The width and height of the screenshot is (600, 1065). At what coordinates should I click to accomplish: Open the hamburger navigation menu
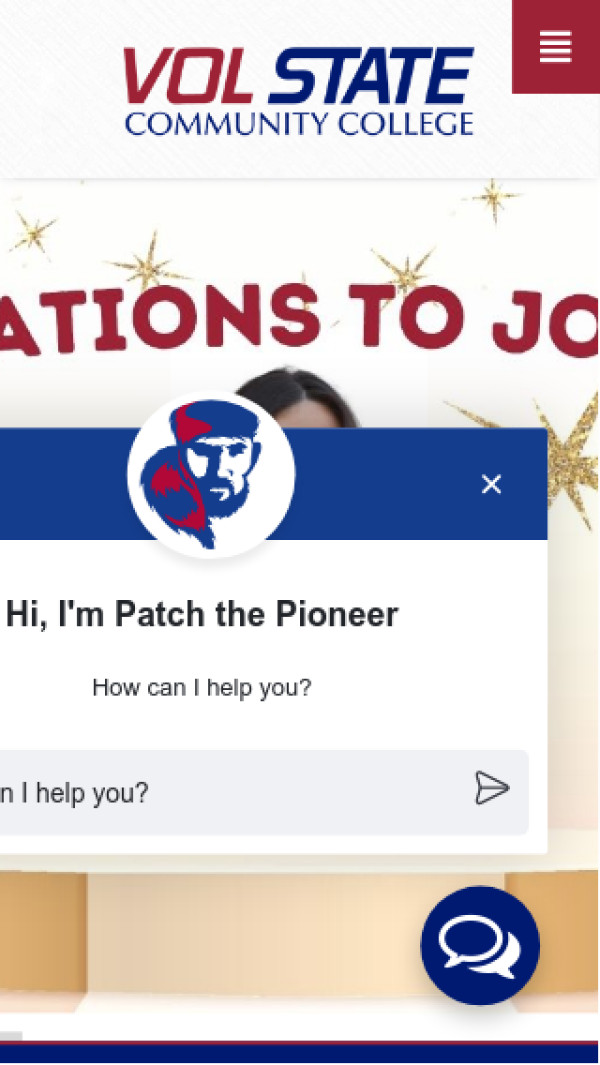click(x=555, y=47)
